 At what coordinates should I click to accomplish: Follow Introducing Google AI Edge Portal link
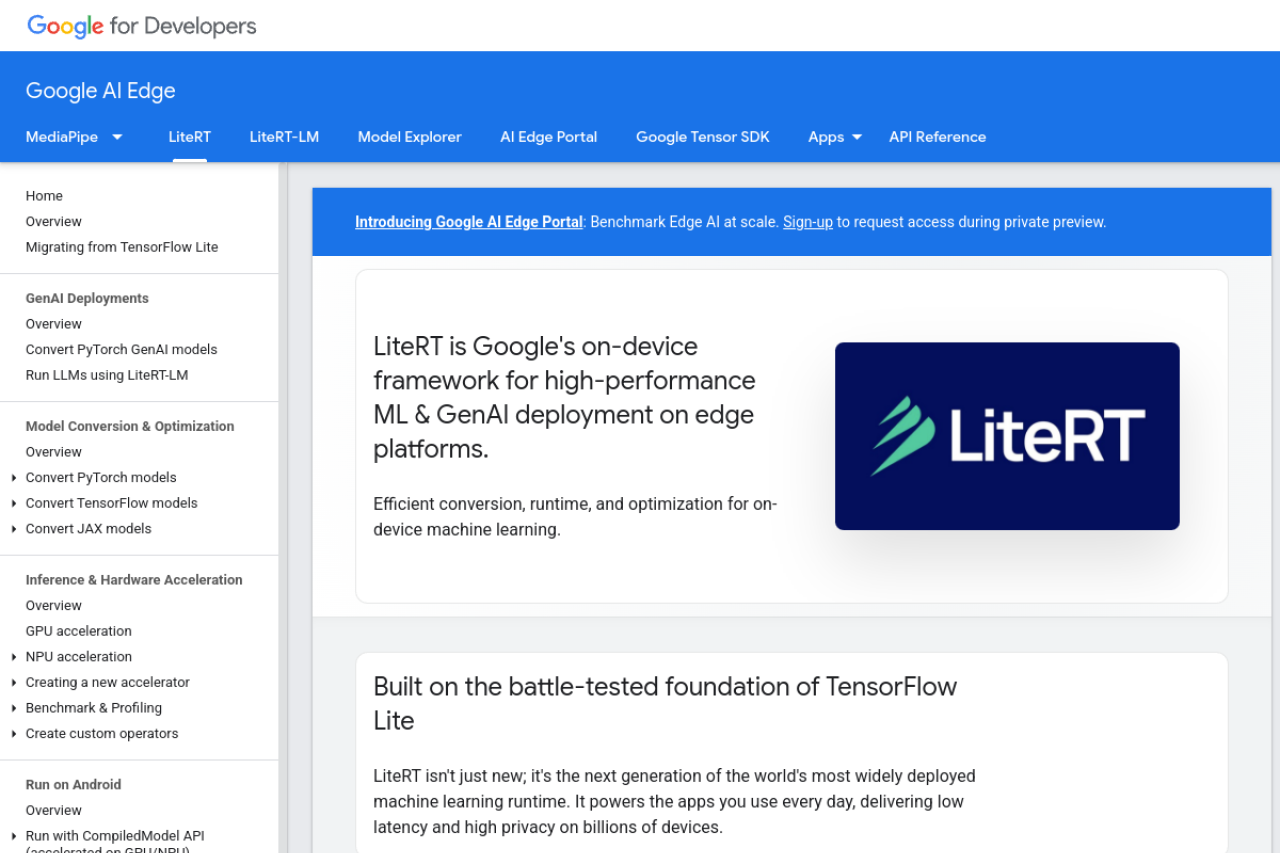(469, 222)
